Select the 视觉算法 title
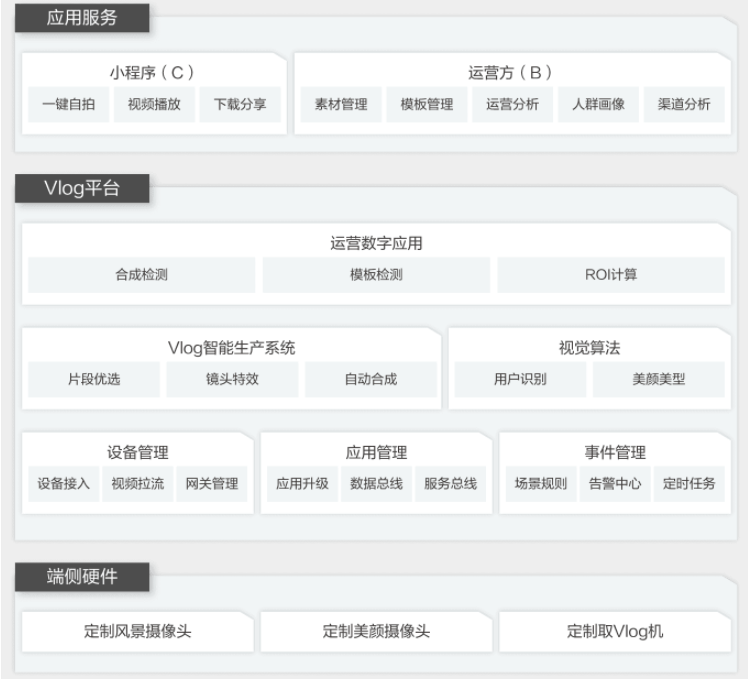 click(x=590, y=348)
